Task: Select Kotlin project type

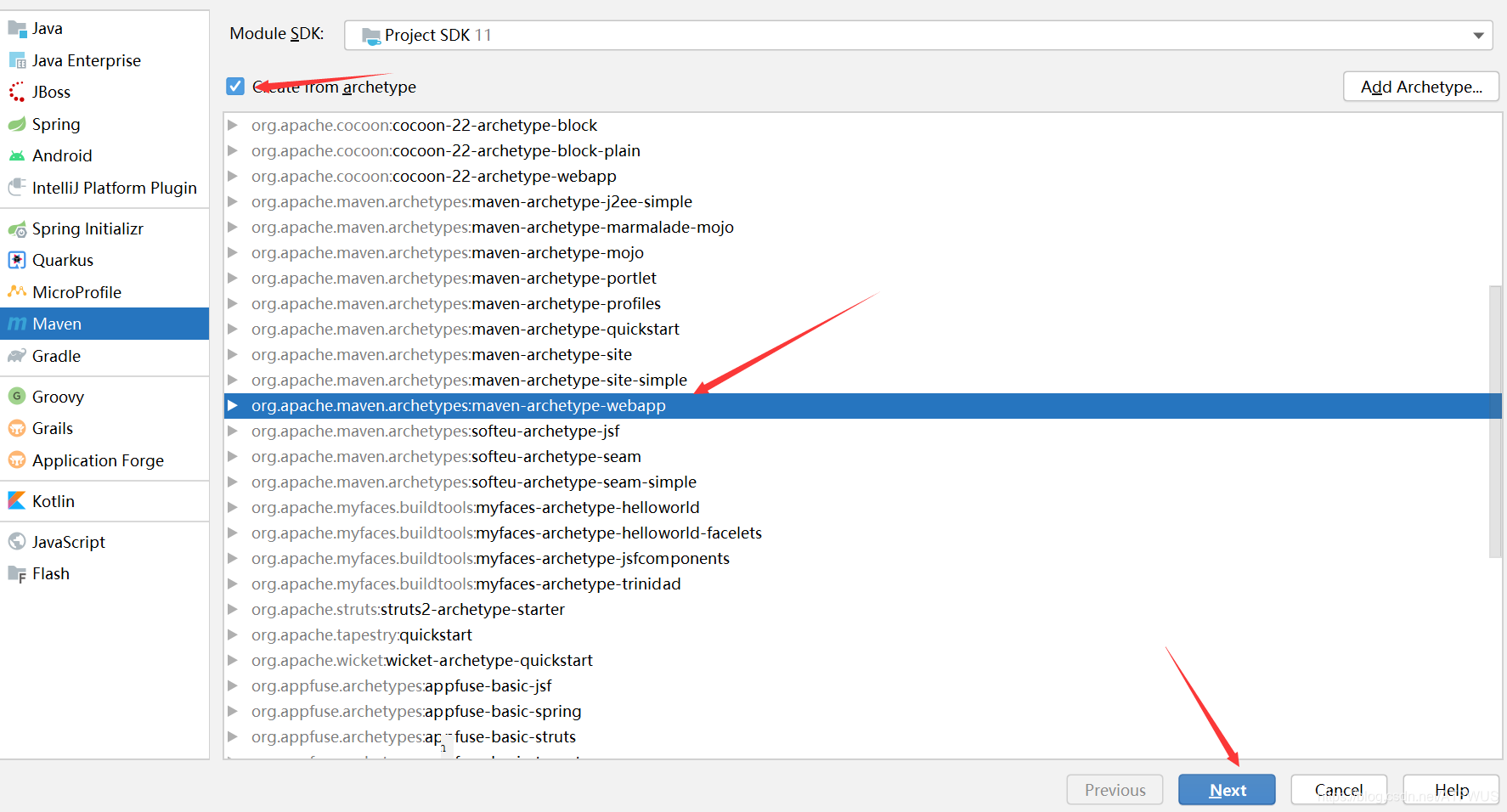Action: pyautogui.click(x=104, y=500)
